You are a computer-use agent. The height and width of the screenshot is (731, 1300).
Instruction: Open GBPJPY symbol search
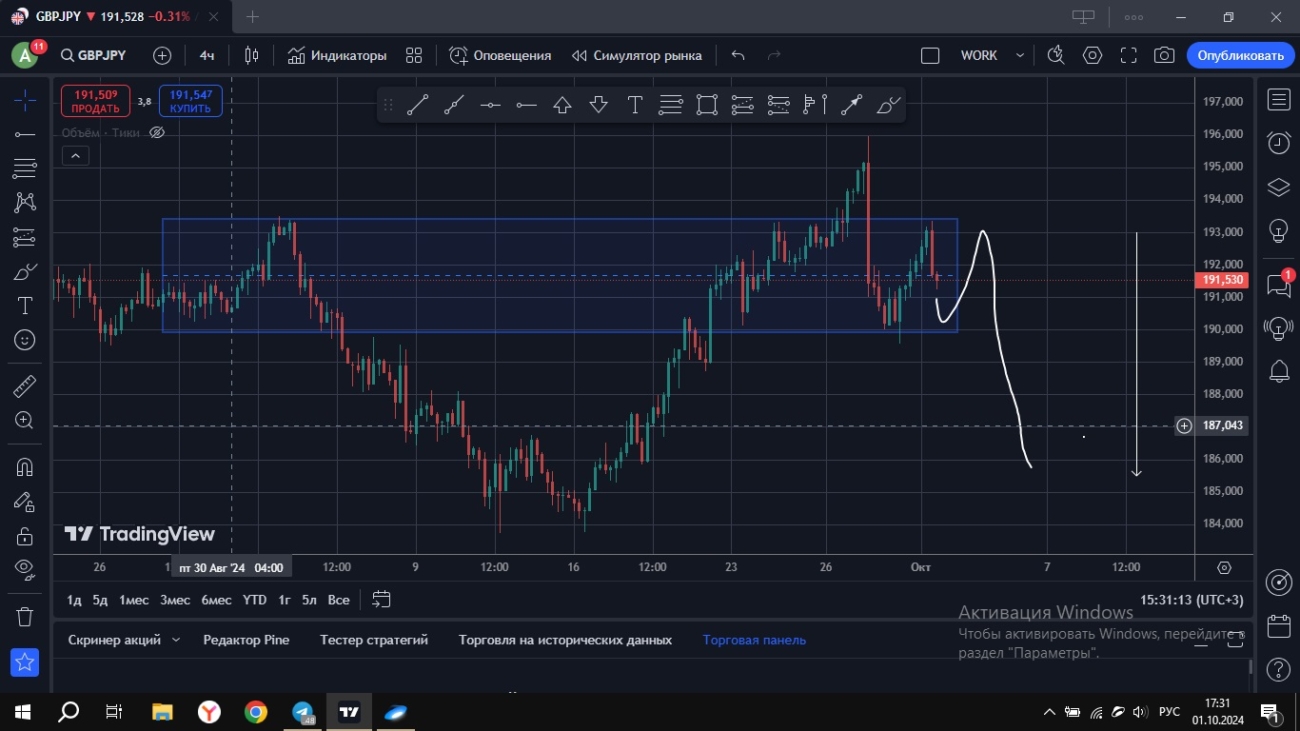pyautogui.click(x=93, y=55)
